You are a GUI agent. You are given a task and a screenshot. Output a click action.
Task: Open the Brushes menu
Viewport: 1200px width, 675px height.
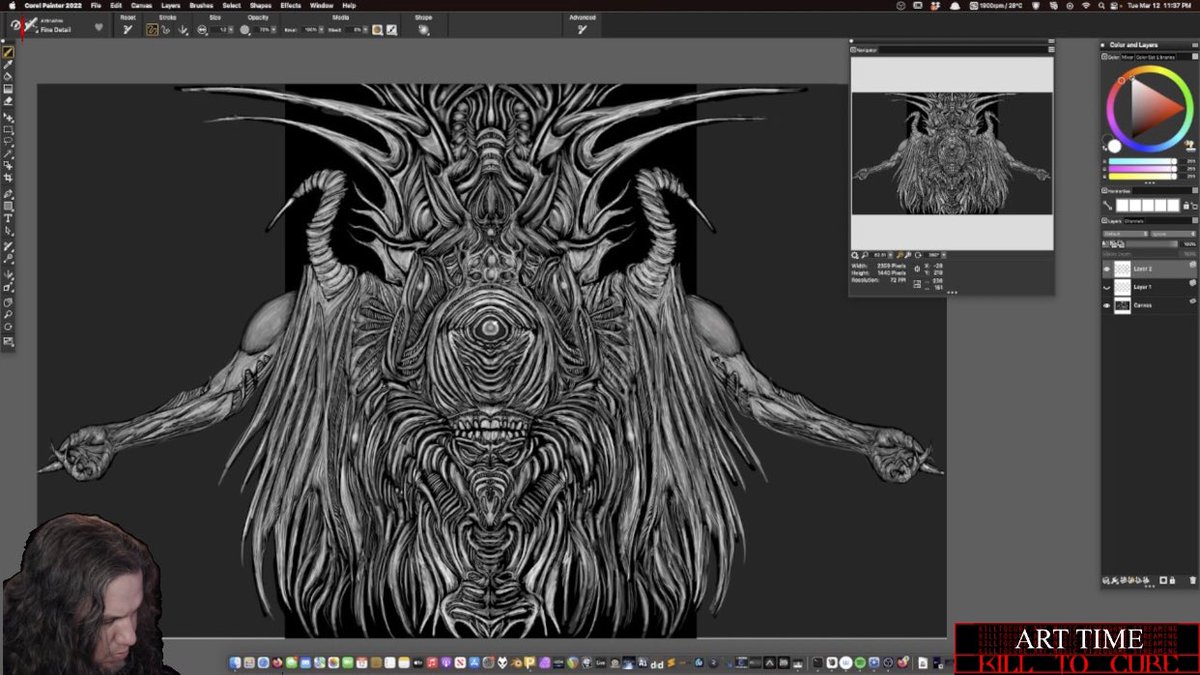pyautogui.click(x=199, y=5)
